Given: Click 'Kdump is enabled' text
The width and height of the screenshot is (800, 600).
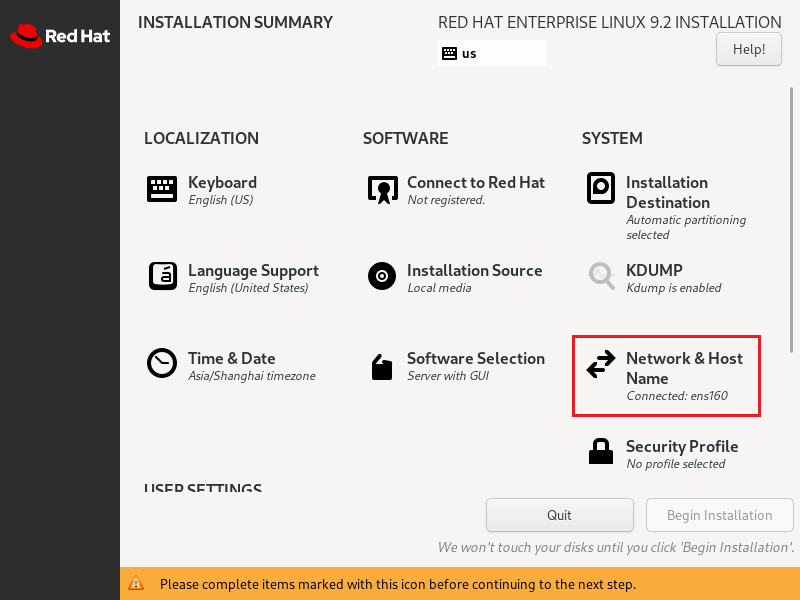Looking at the screenshot, I should pos(673,288).
